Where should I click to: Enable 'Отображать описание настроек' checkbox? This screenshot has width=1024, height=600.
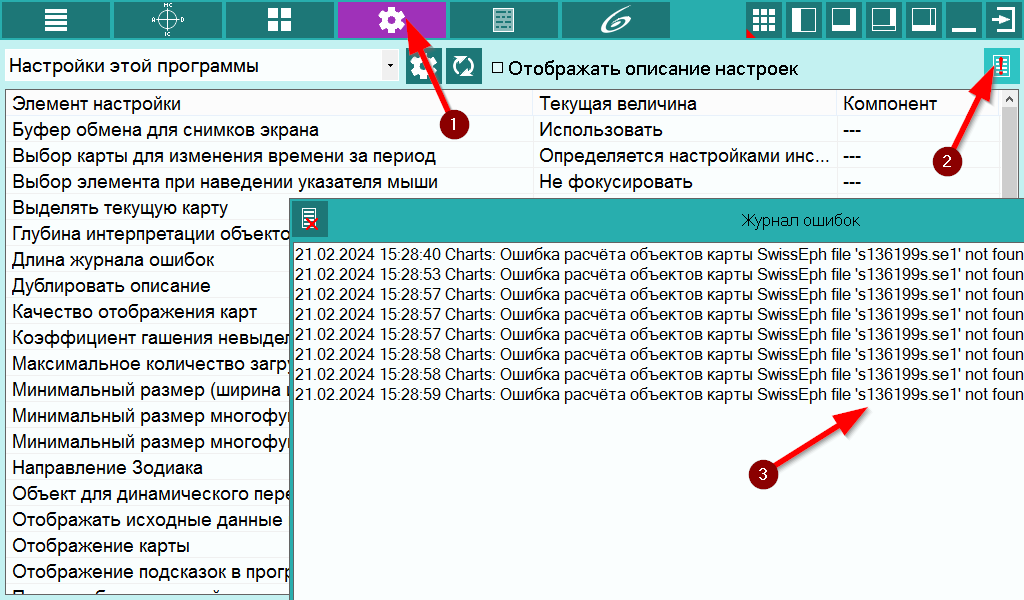click(x=498, y=67)
